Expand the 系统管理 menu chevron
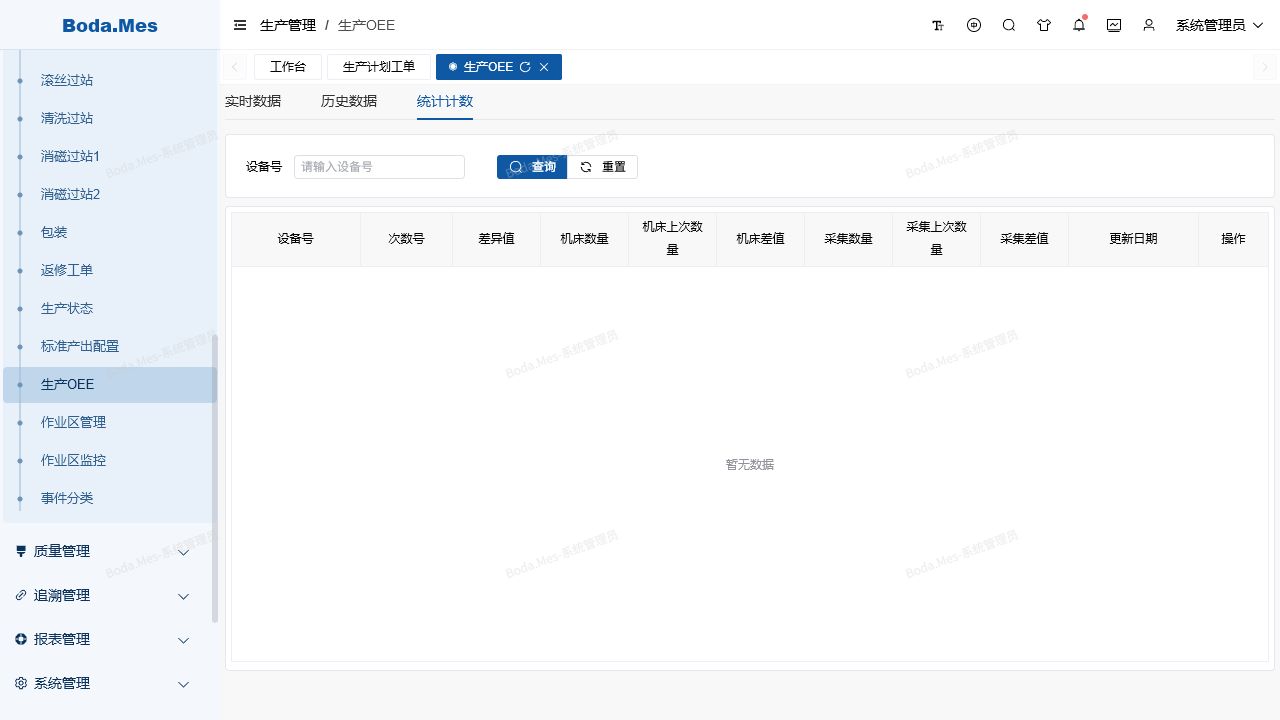1280x720 pixels. tap(183, 684)
